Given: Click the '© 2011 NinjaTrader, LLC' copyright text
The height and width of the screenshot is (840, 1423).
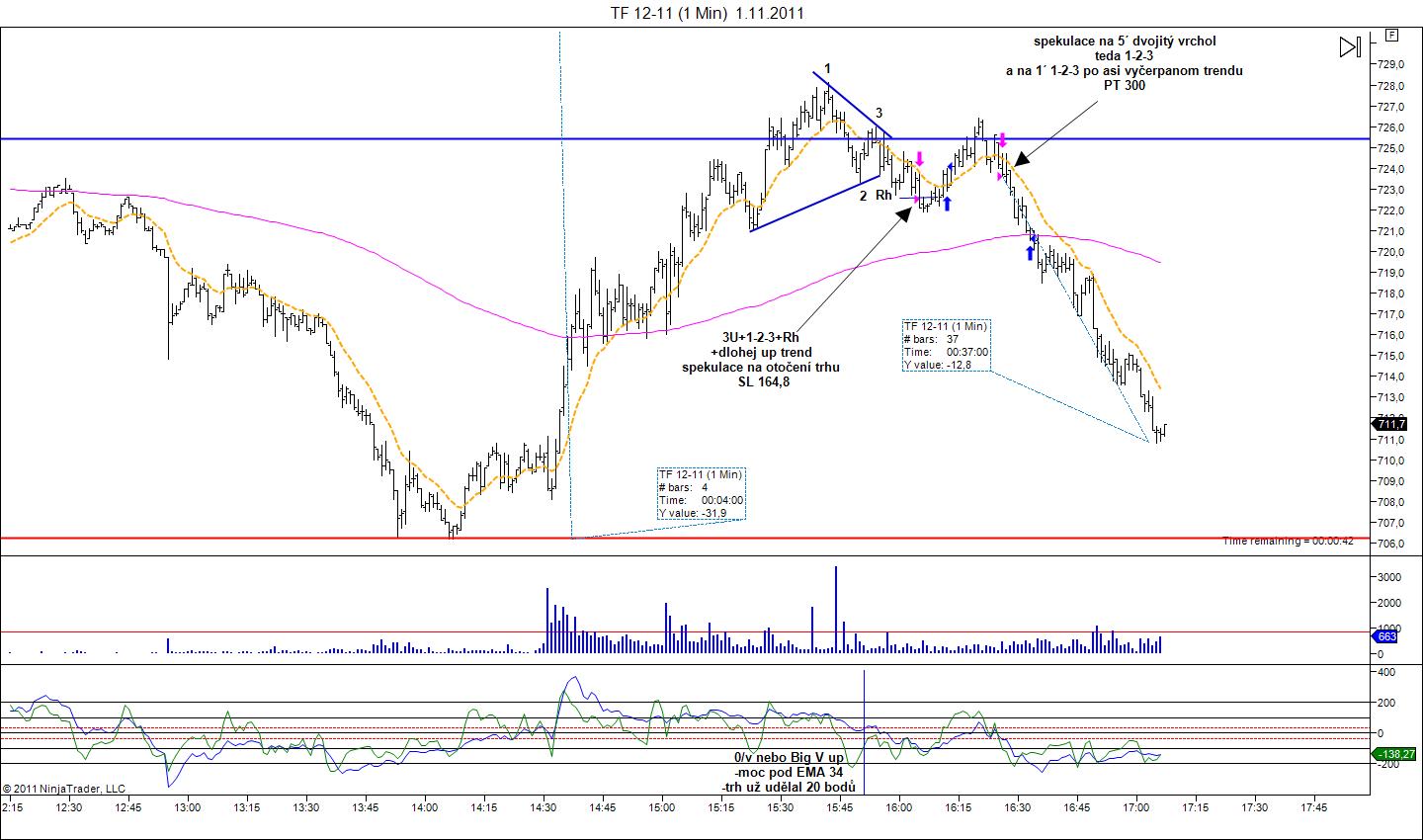Looking at the screenshot, I should 64,789.
